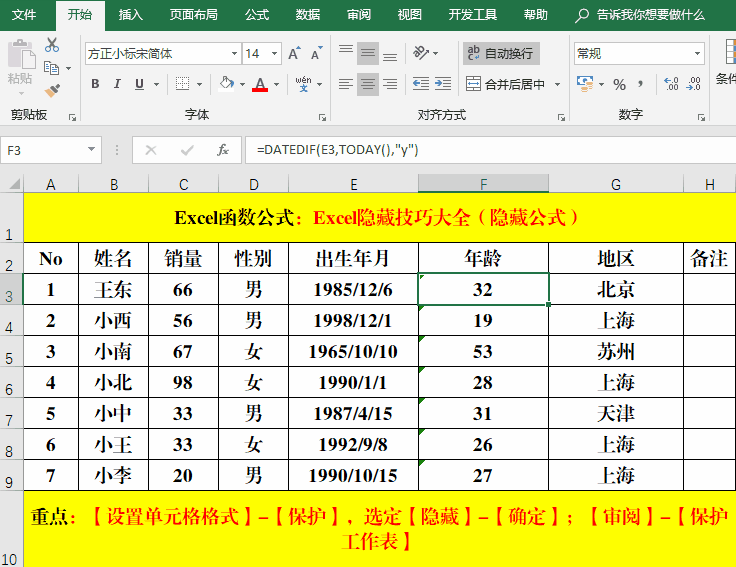Click the formula bar confirm checkmark
The width and height of the screenshot is (736, 567).
(x=187, y=150)
